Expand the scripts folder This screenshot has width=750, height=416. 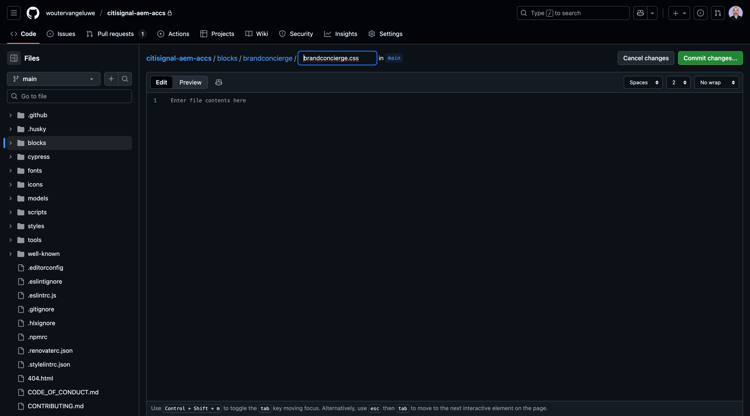pyautogui.click(x=11, y=212)
